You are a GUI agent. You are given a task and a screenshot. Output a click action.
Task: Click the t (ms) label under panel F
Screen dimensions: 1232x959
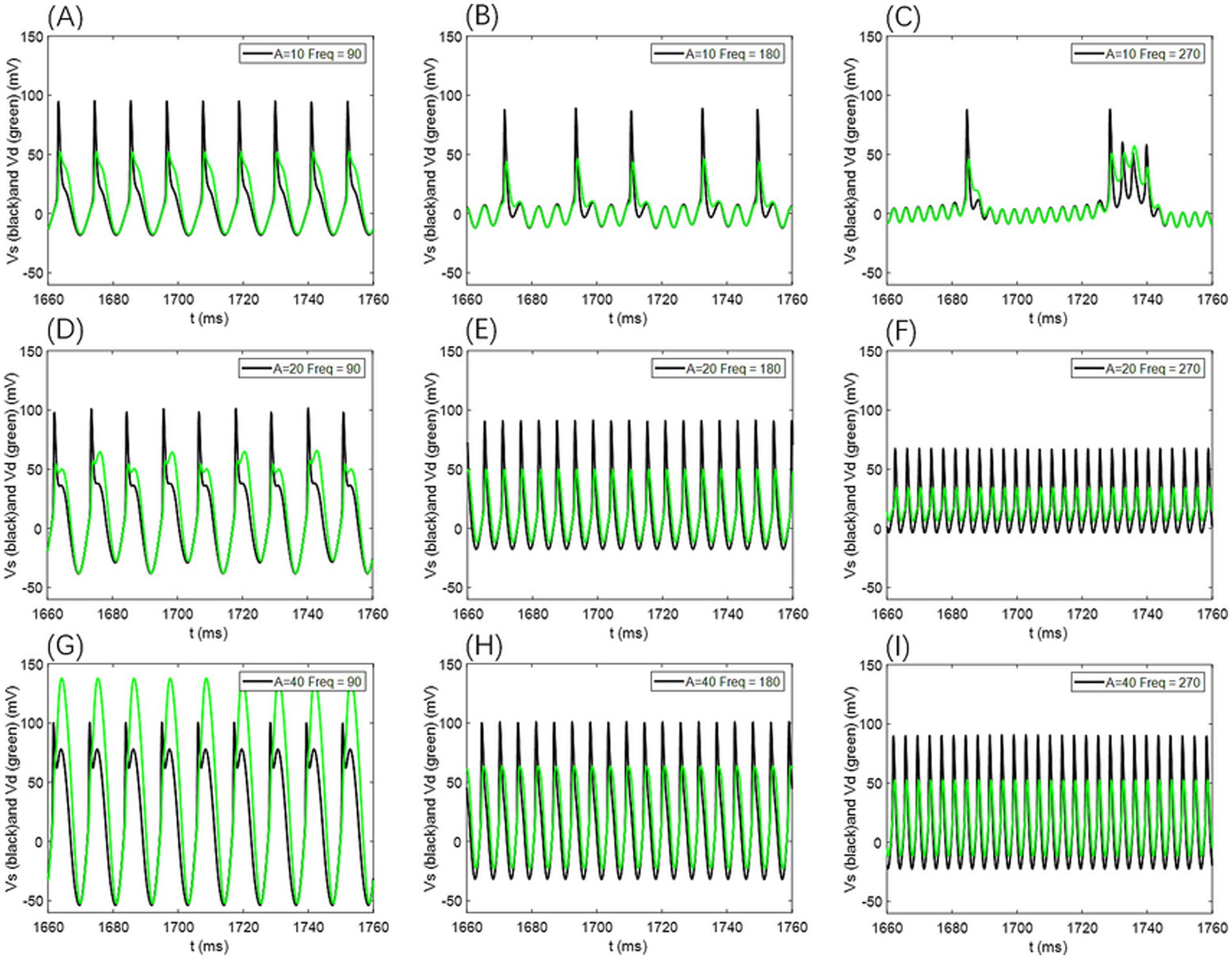click(x=1048, y=633)
